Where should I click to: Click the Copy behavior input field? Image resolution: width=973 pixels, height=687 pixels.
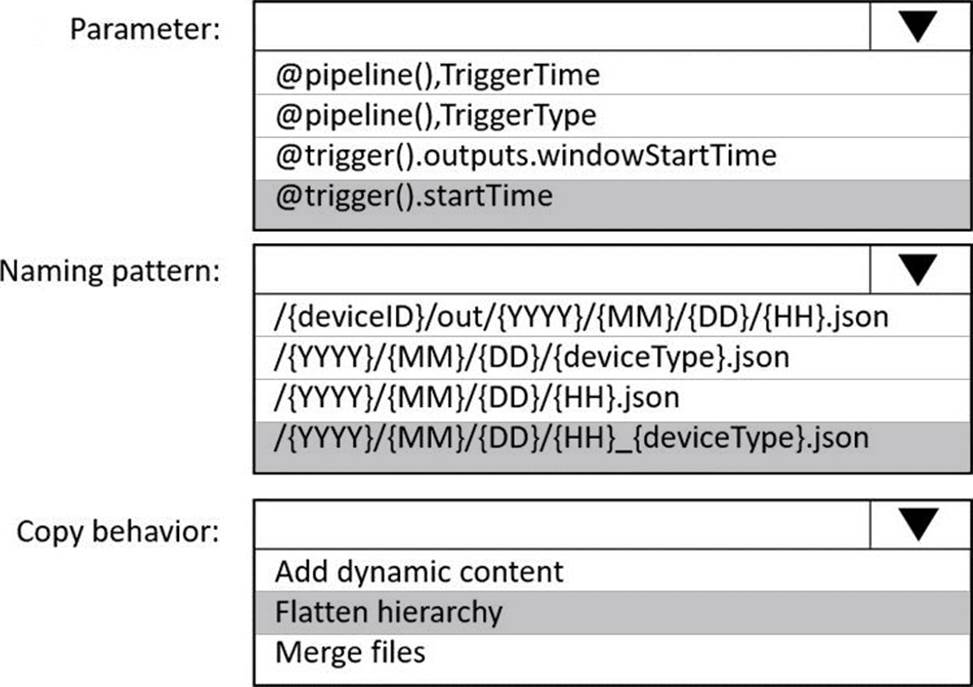562,523
